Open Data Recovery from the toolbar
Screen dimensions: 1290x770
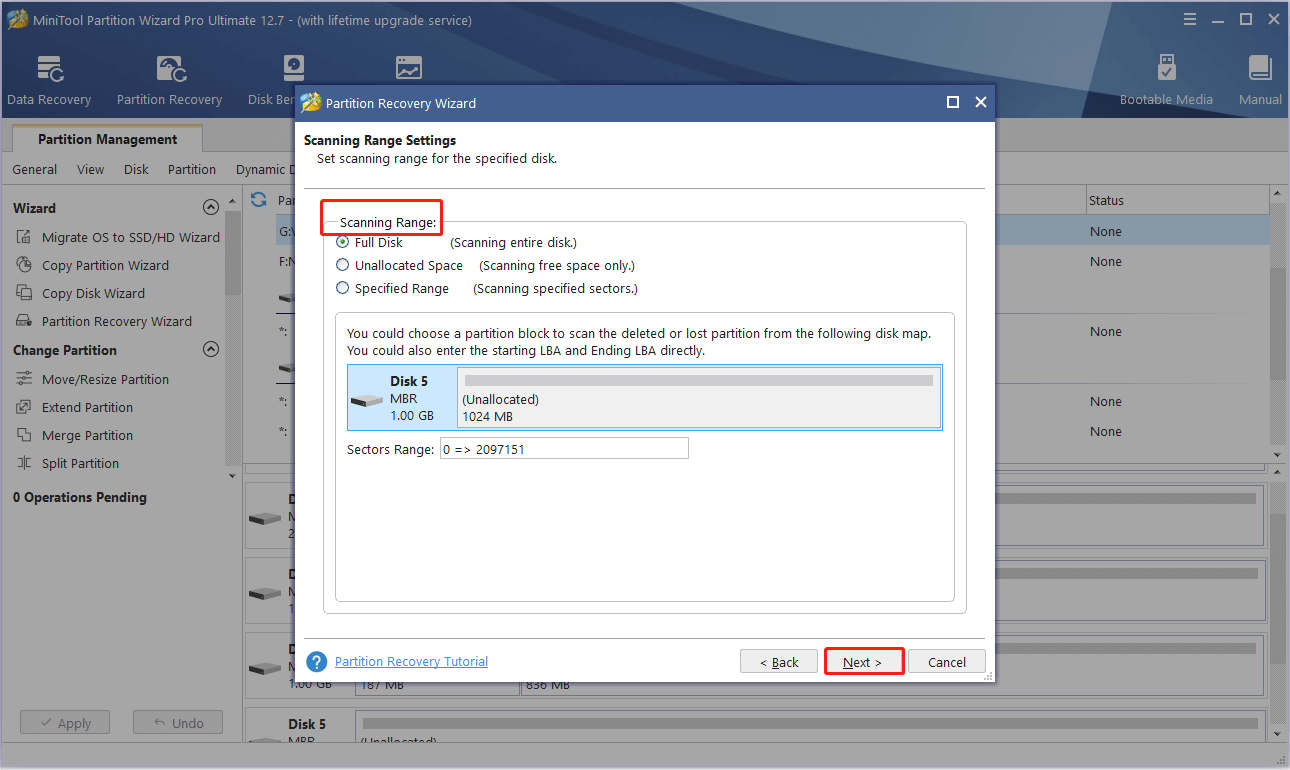49,80
